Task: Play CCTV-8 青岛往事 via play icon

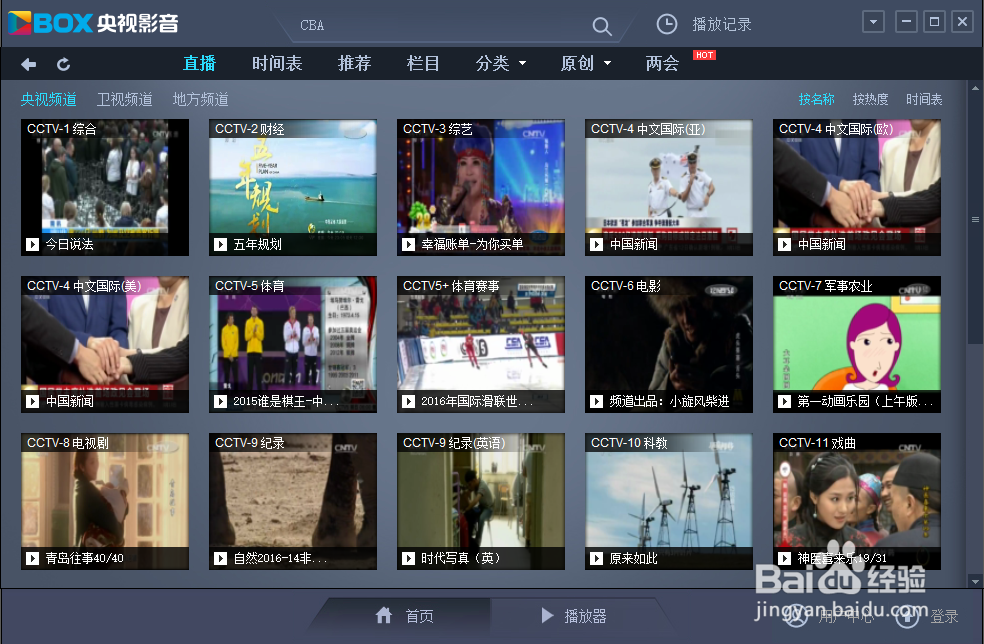Action: pos(32,558)
